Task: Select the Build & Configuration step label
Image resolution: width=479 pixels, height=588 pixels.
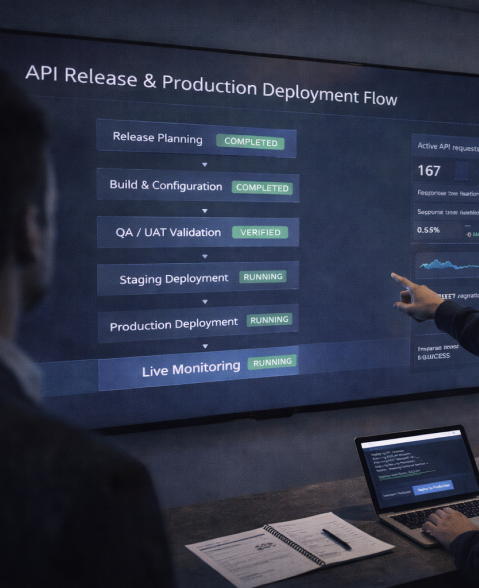Action: pos(165,185)
